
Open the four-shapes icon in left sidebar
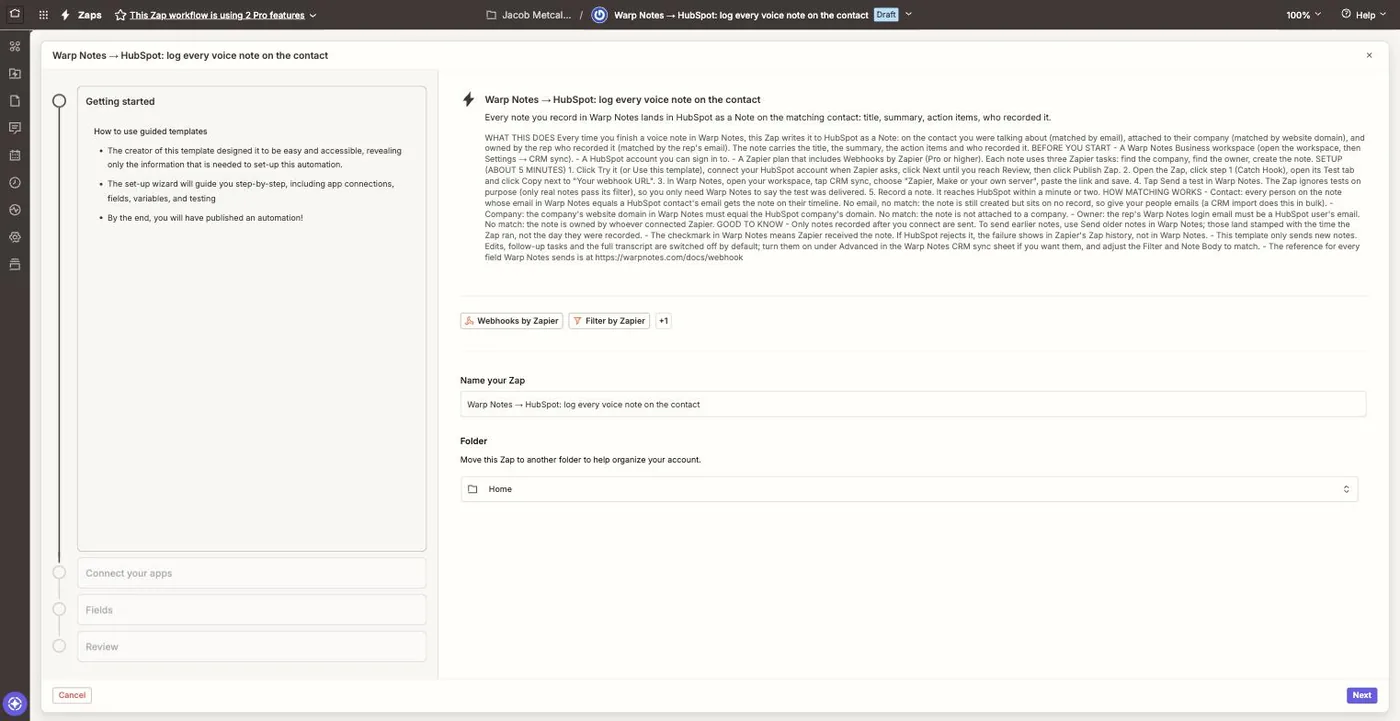[x=15, y=46]
